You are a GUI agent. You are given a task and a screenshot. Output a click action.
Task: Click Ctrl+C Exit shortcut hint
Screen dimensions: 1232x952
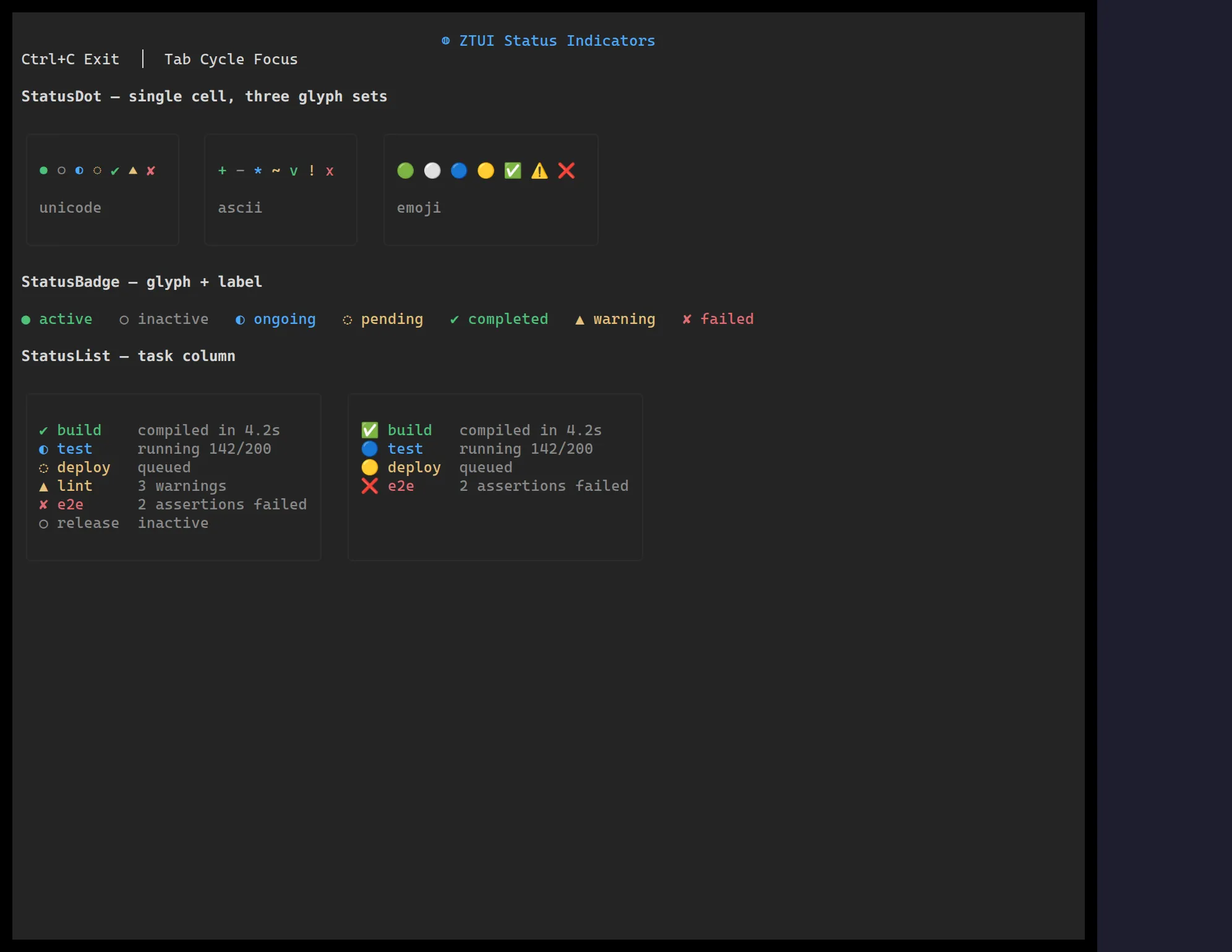pyautogui.click(x=71, y=59)
